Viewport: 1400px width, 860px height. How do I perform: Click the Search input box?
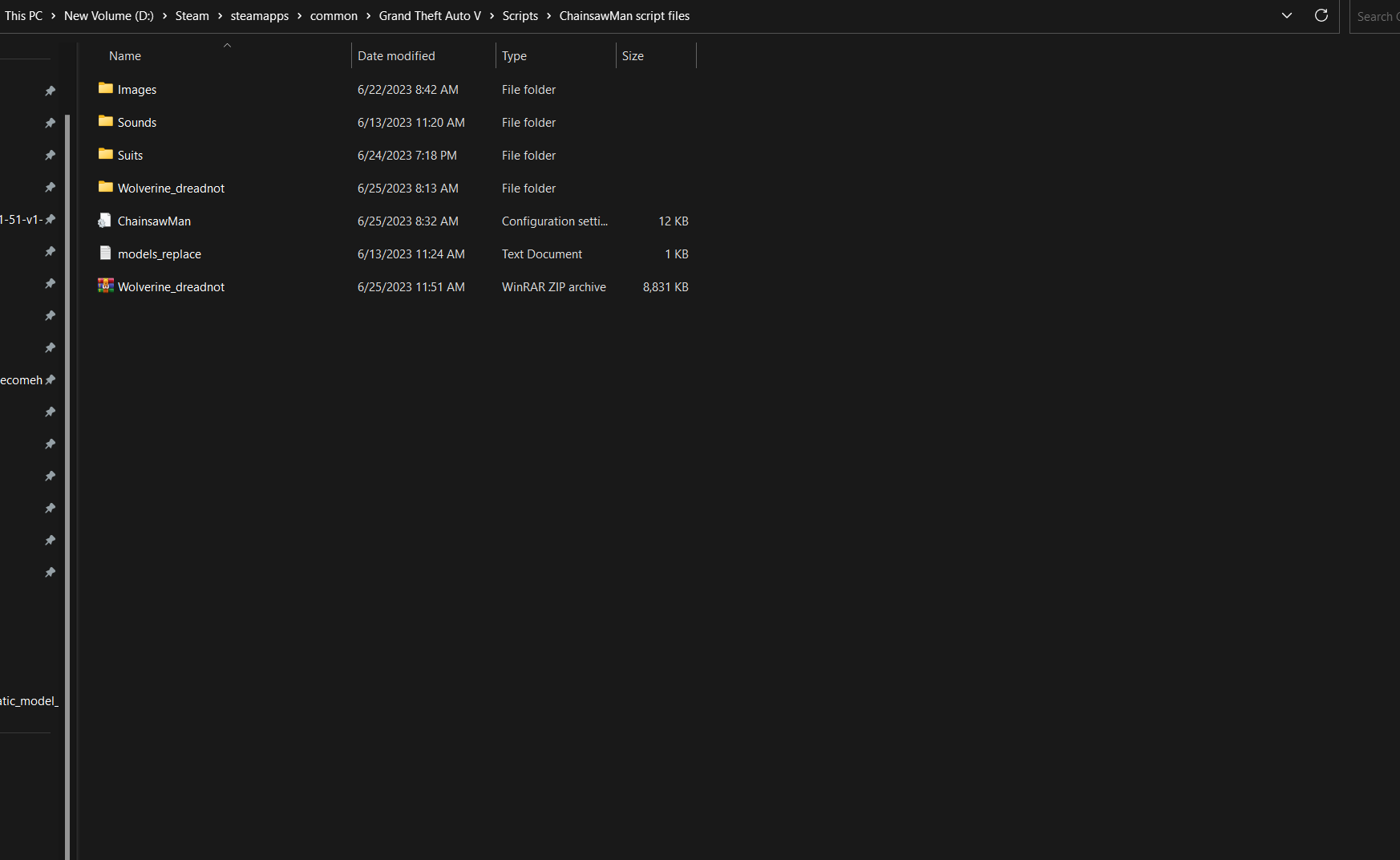pyautogui.click(x=1375, y=16)
